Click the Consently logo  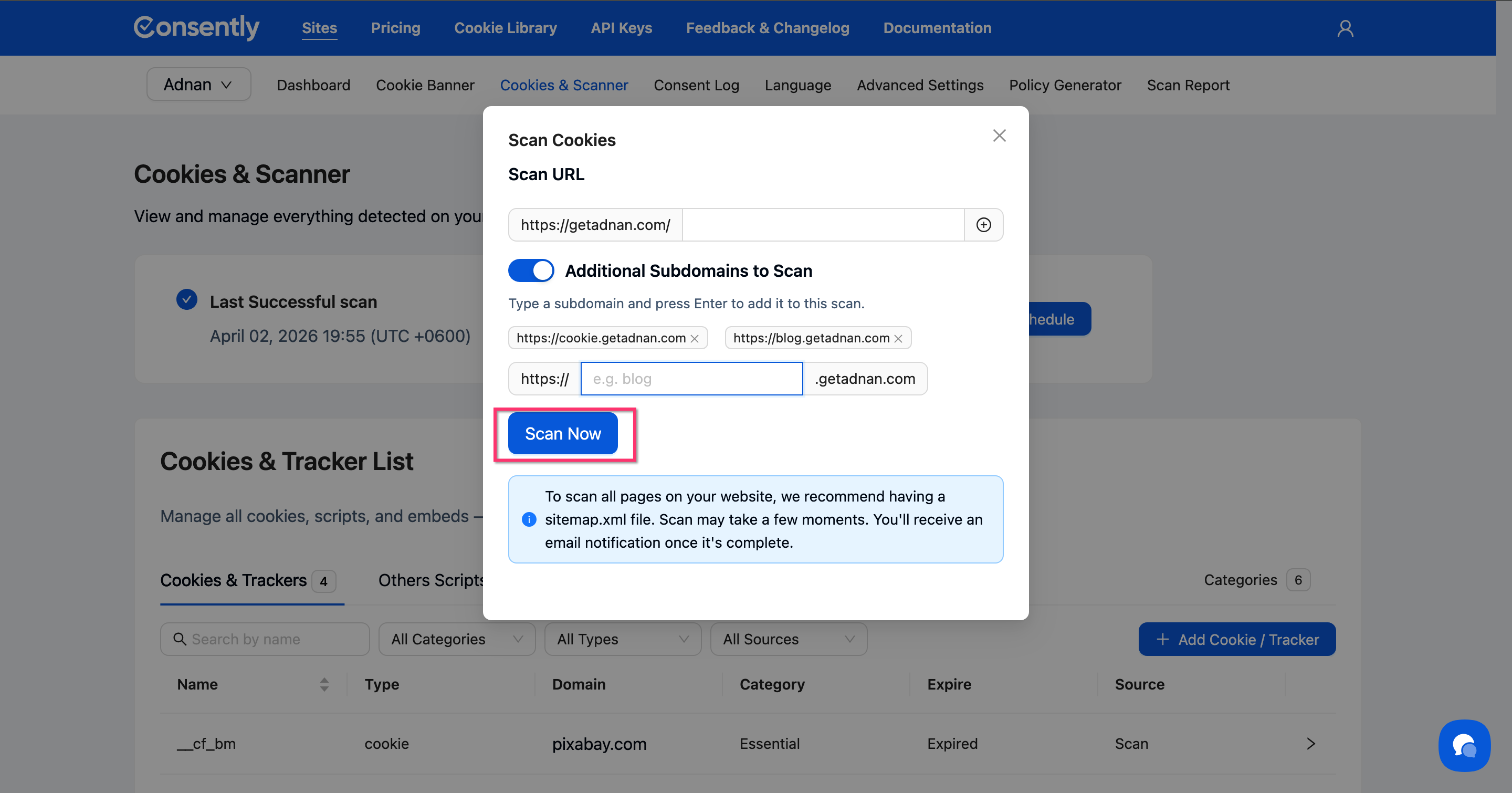(197, 28)
